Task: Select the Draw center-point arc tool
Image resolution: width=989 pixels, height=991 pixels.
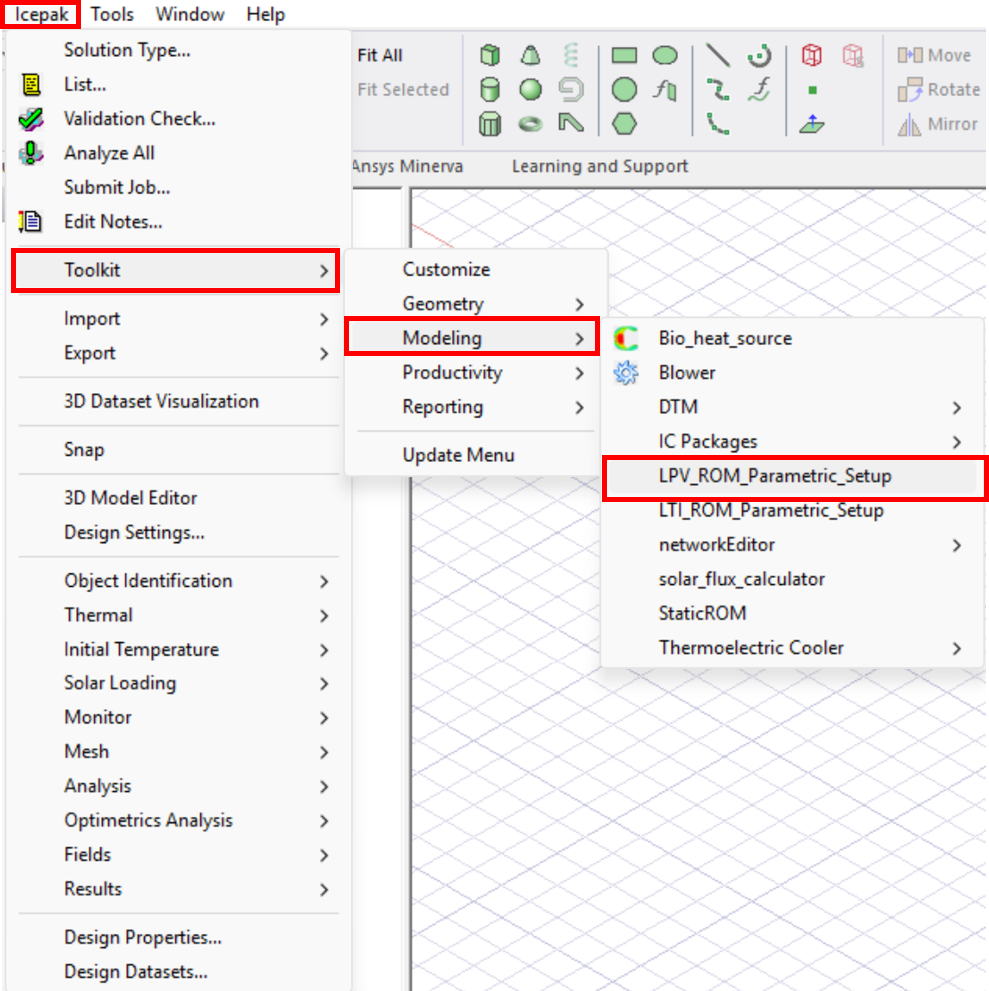Action: (x=759, y=56)
